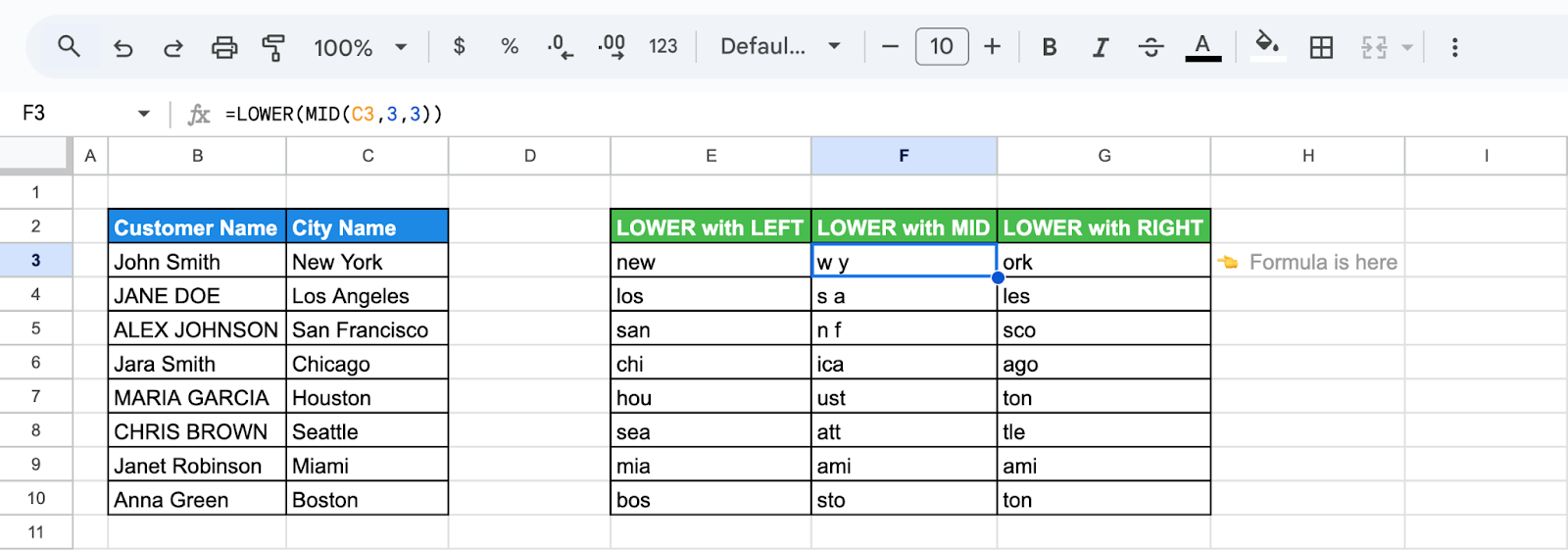Click the search menus magnifier icon
The width and height of the screenshot is (1568, 550).
coord(69,46)
